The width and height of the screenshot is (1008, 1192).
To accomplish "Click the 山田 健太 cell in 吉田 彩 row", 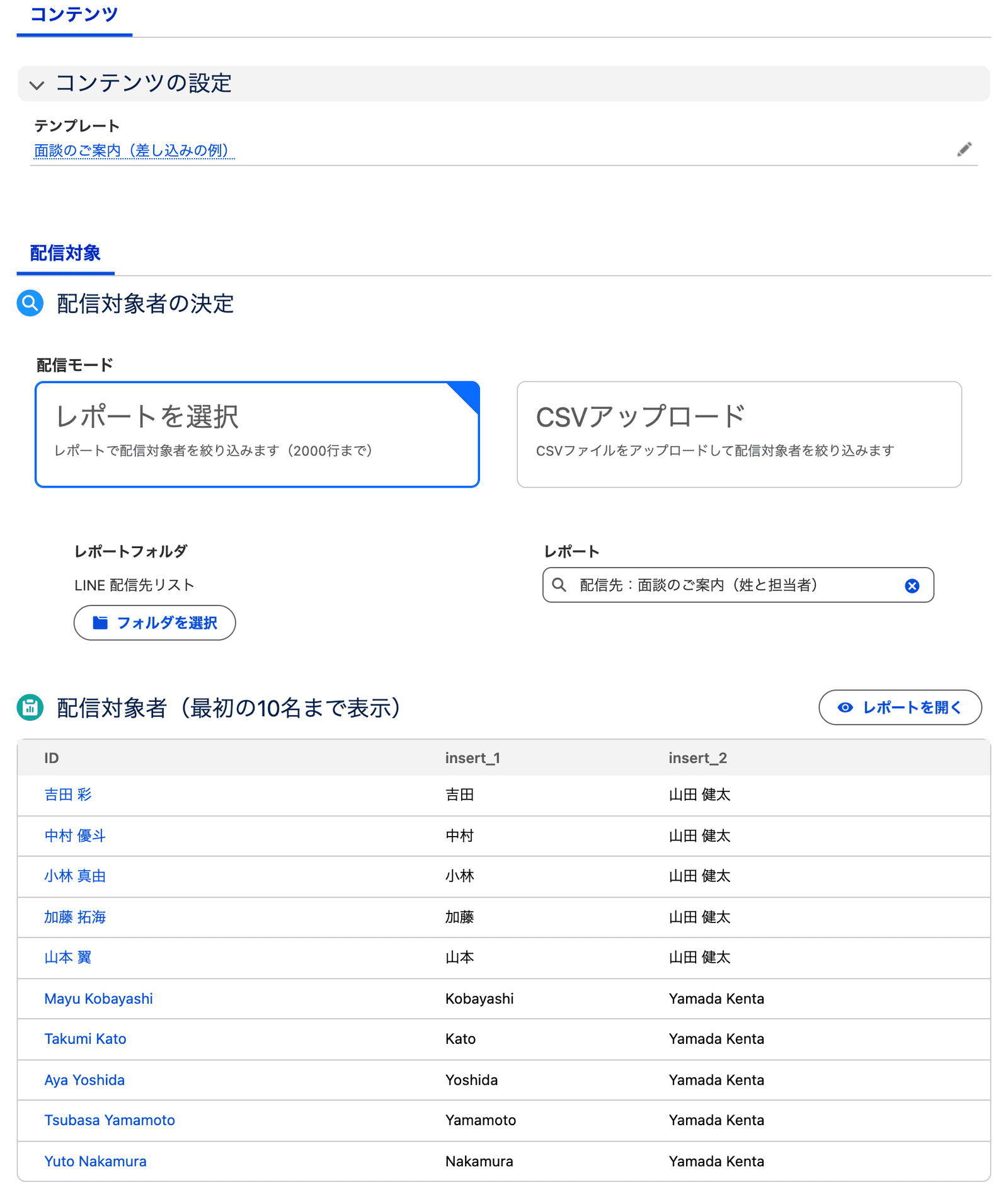I will pos(699,795).
